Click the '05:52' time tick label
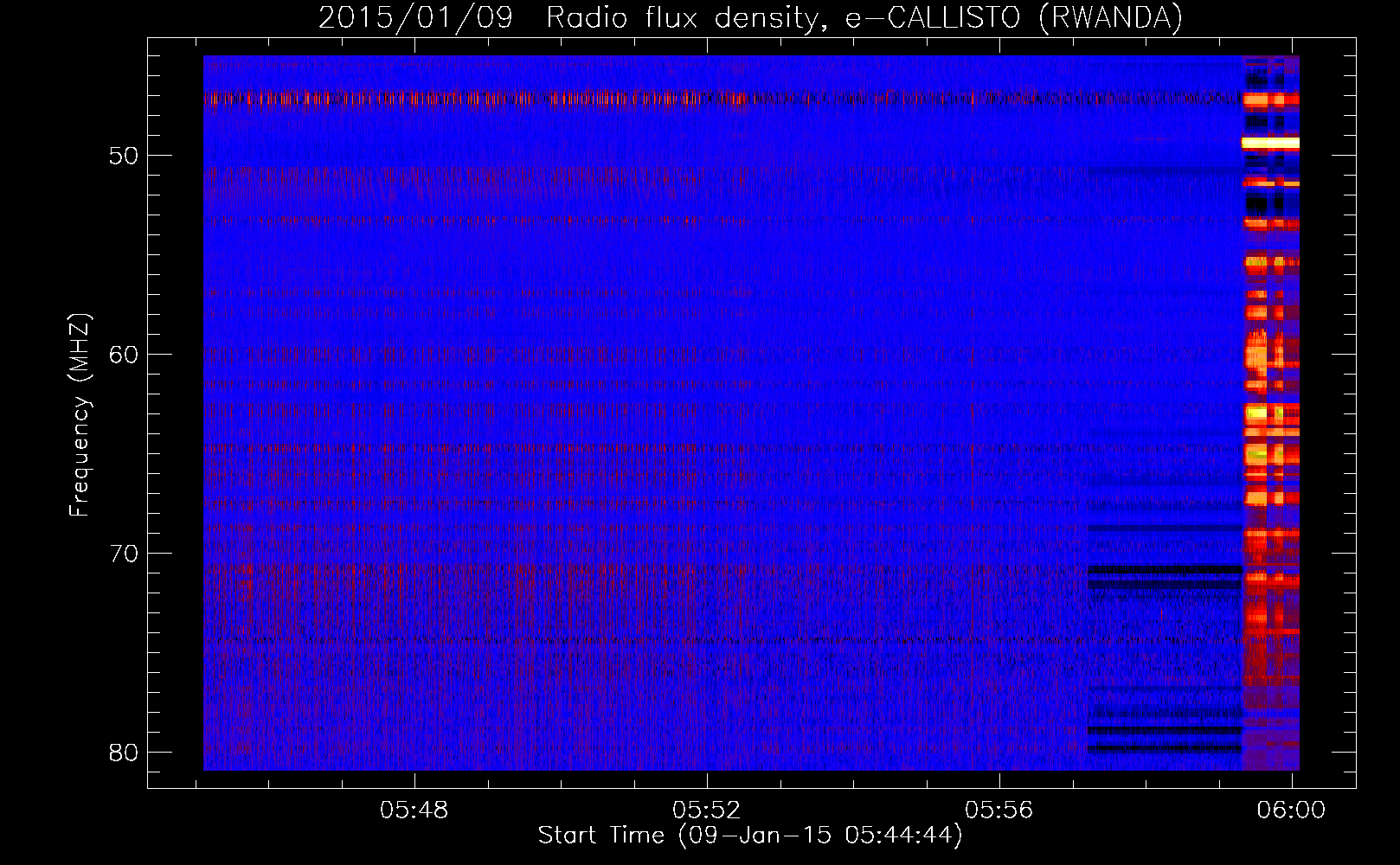Image resolution: width=1400 pixels, height=865 pixels. pos(707,811)
